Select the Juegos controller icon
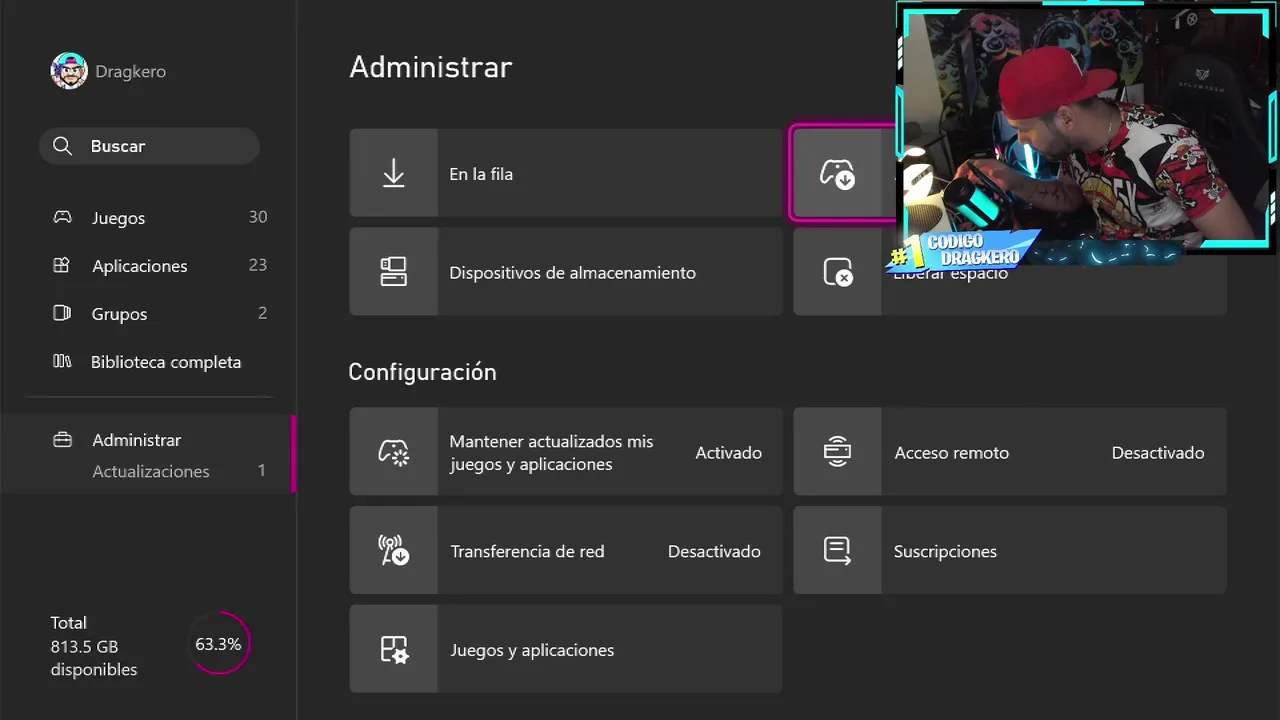 pyautogui.click(x=62, y=217)
